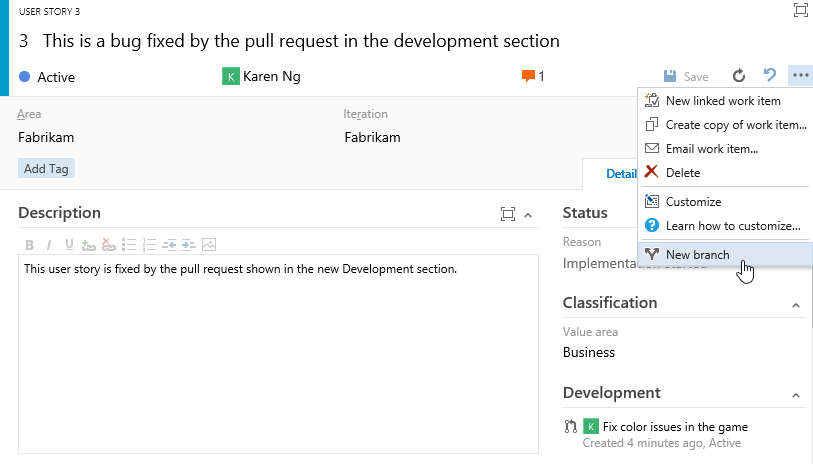Insert a bulleted list
Viewport: 813px width, 464px height.
129,245
